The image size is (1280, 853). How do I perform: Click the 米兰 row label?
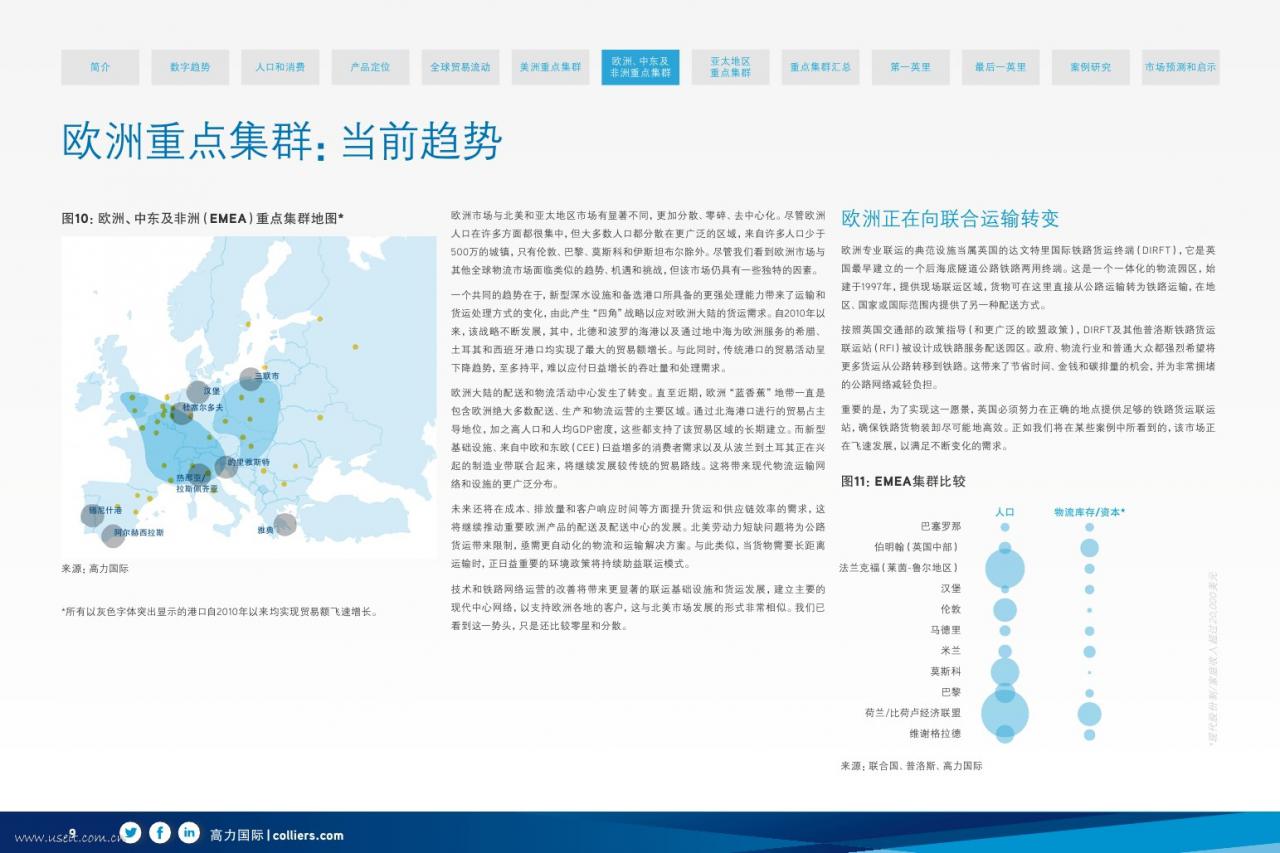point(951,651)
